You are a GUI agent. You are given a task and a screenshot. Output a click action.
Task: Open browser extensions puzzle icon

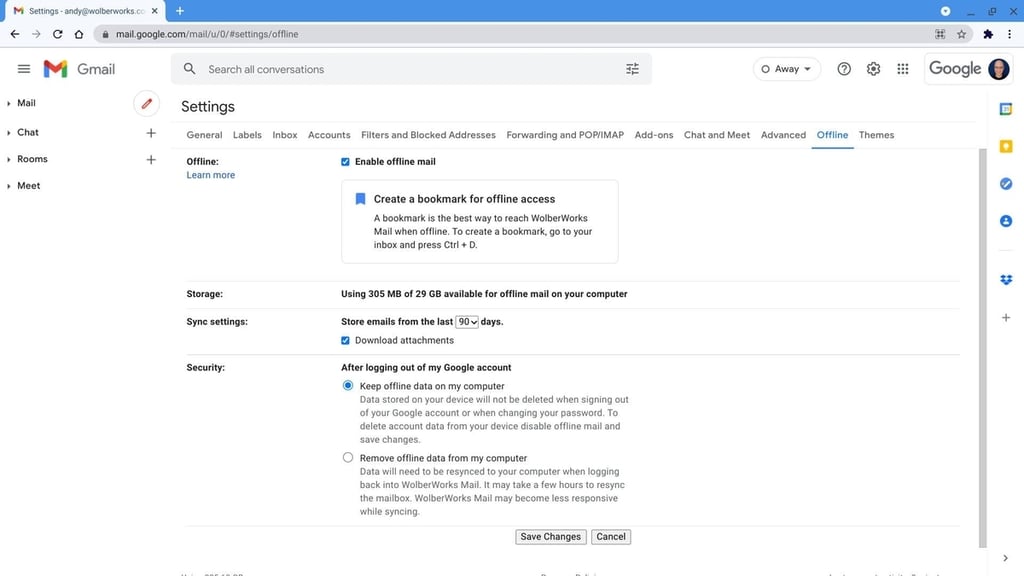pos(988,34)
